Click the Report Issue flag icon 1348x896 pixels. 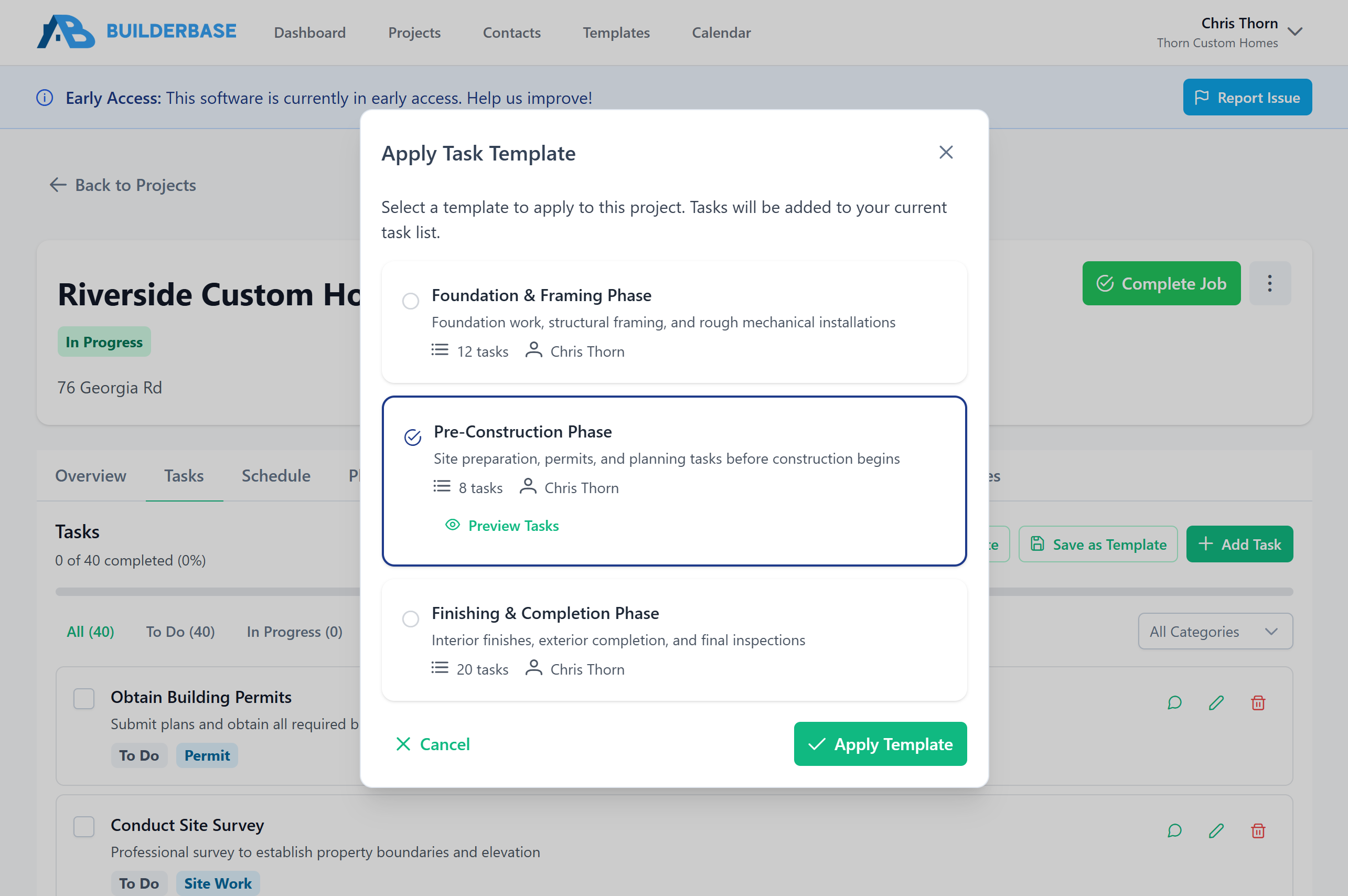(x=1203, y=97)
